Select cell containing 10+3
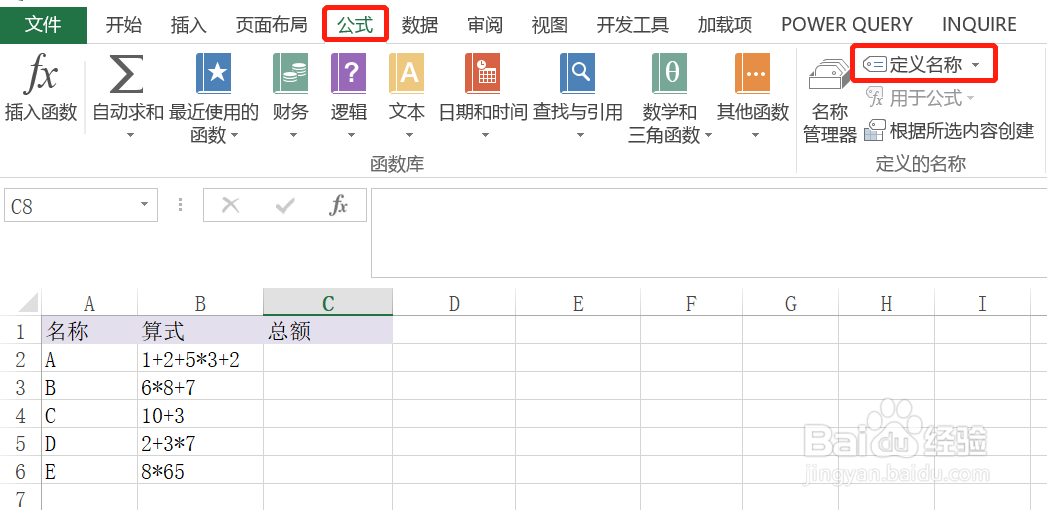 (x=200, y=415)
